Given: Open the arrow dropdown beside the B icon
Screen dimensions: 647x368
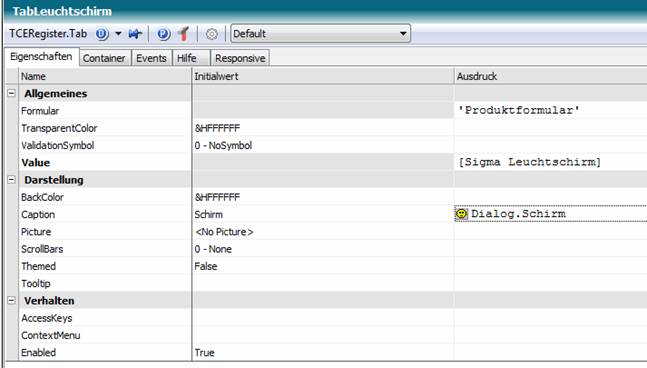Looking at the screenshot, I should pyautogui.click(x=118, y=34).
